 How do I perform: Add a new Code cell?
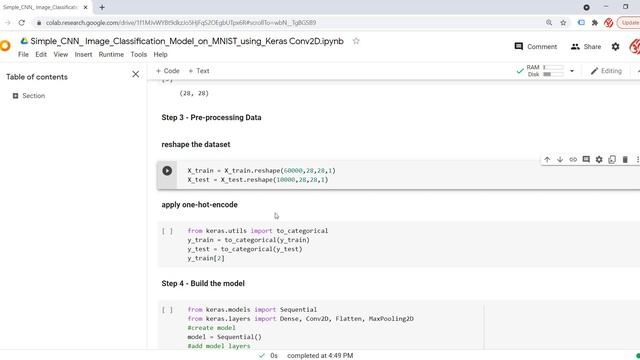pyautogui.click(x=167, y=71)
